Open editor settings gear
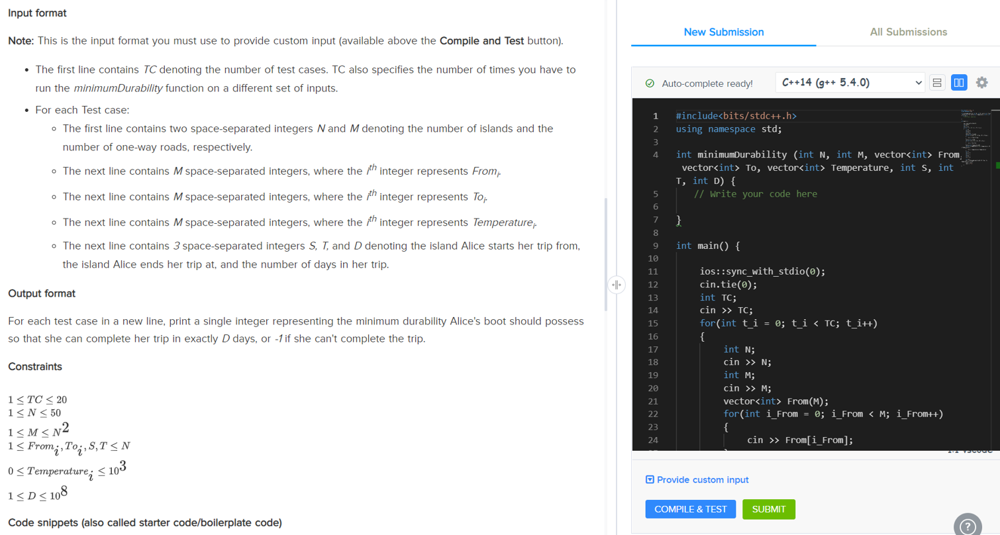The height and width of the screenshot is (535, 1000). pyautogui.click(x=982, y=82)
